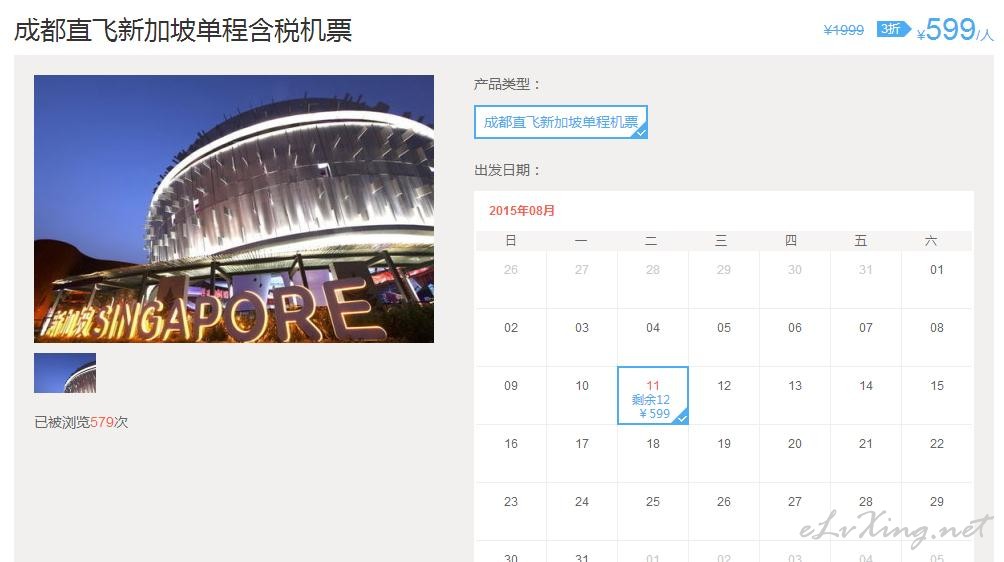Click the crossed-out ¥1999 original price

coord(843,30)
